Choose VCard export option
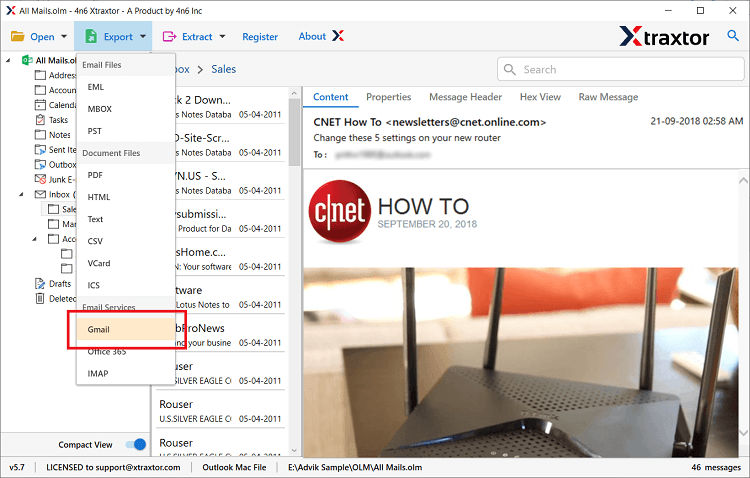 [125, 263]
